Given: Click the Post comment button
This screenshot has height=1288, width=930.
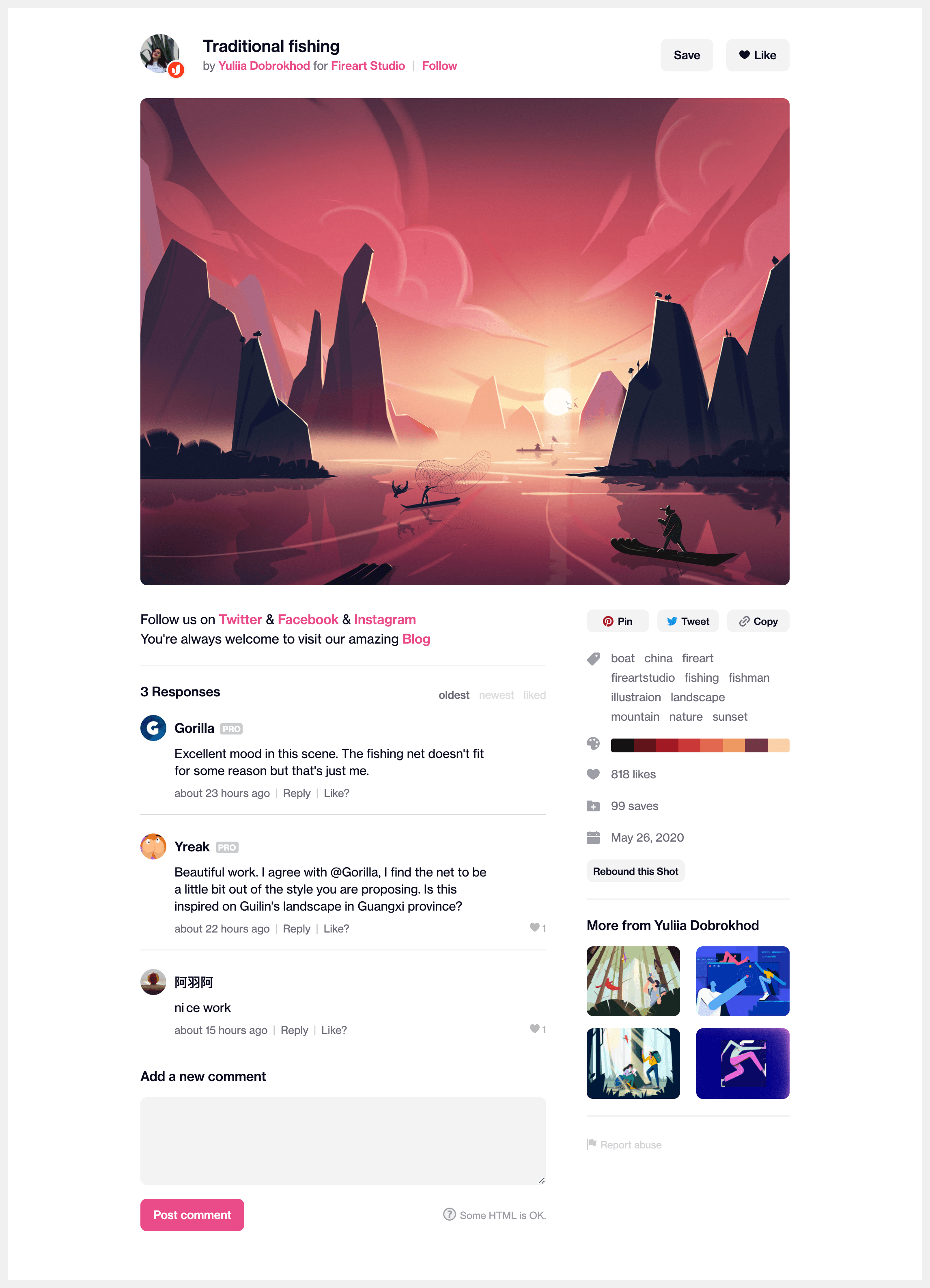Looking at the screenshot, I should (x=192, y=1215).
